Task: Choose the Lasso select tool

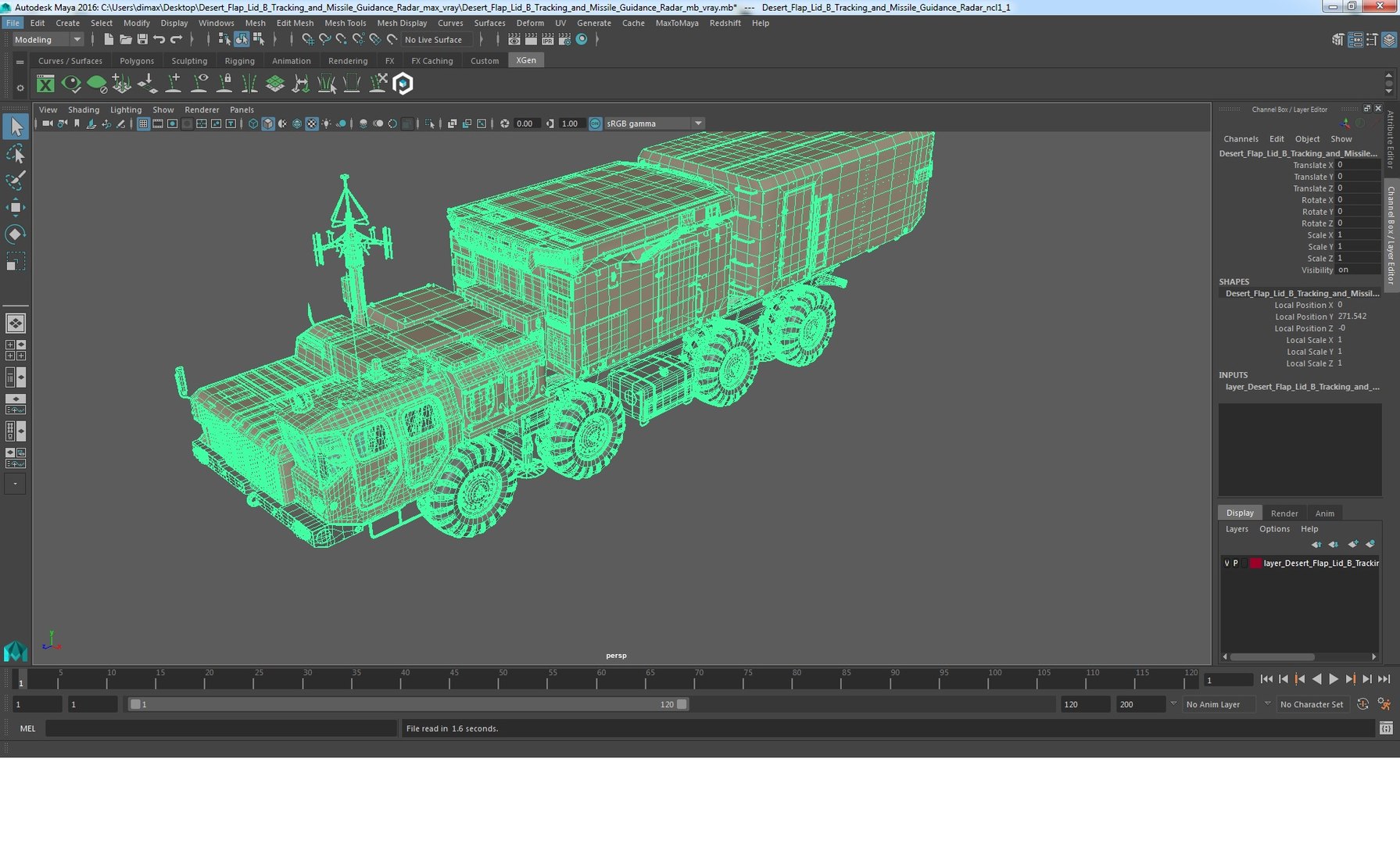Action: pos(15,153)
